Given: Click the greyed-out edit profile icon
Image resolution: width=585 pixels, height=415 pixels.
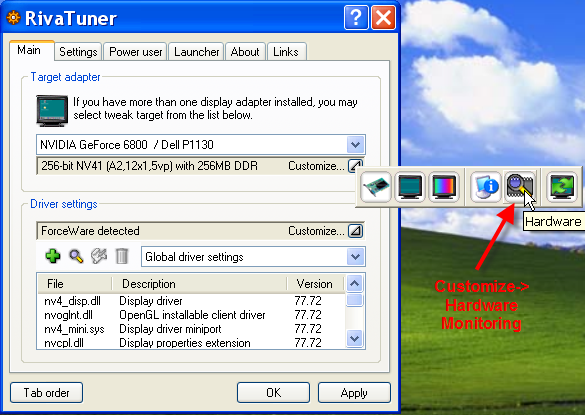Looking at the screenshot, I should click(99, 256).
